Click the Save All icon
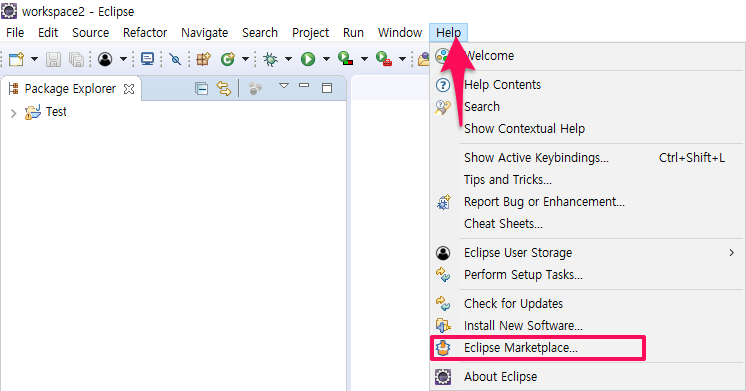The height and width of the screenshot is (391, 746). pos(76,59)
